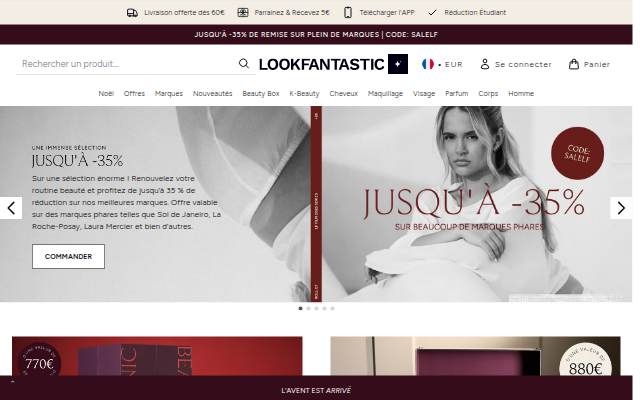Click the checkmark icon beside Réduction Étudiant

pyautogui.click(x=432, y=13)
